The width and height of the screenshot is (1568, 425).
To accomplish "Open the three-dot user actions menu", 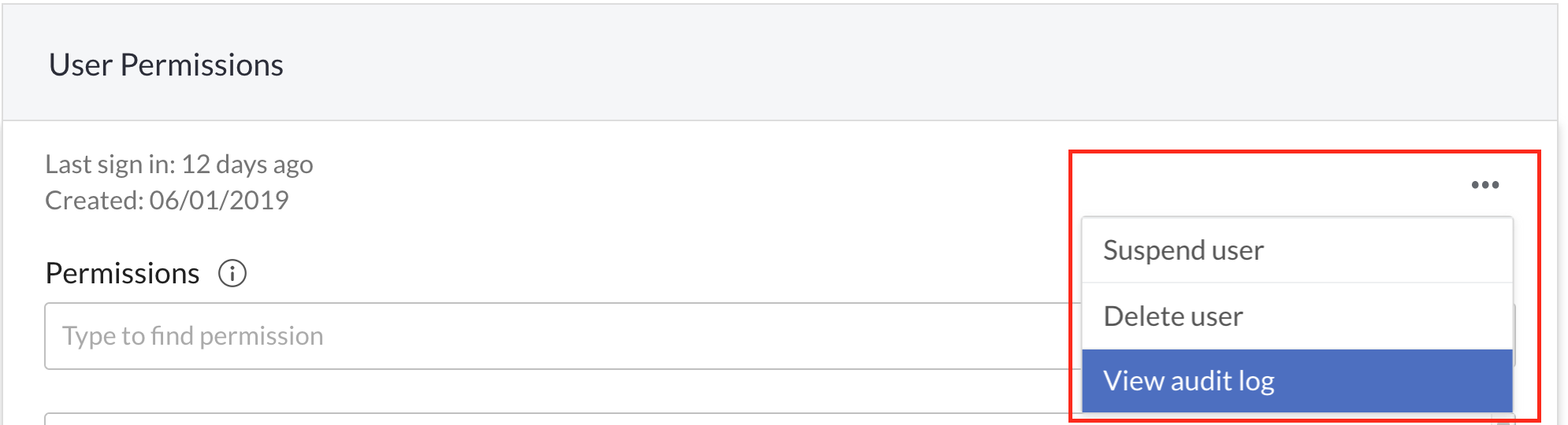I will coord(1484,185).
